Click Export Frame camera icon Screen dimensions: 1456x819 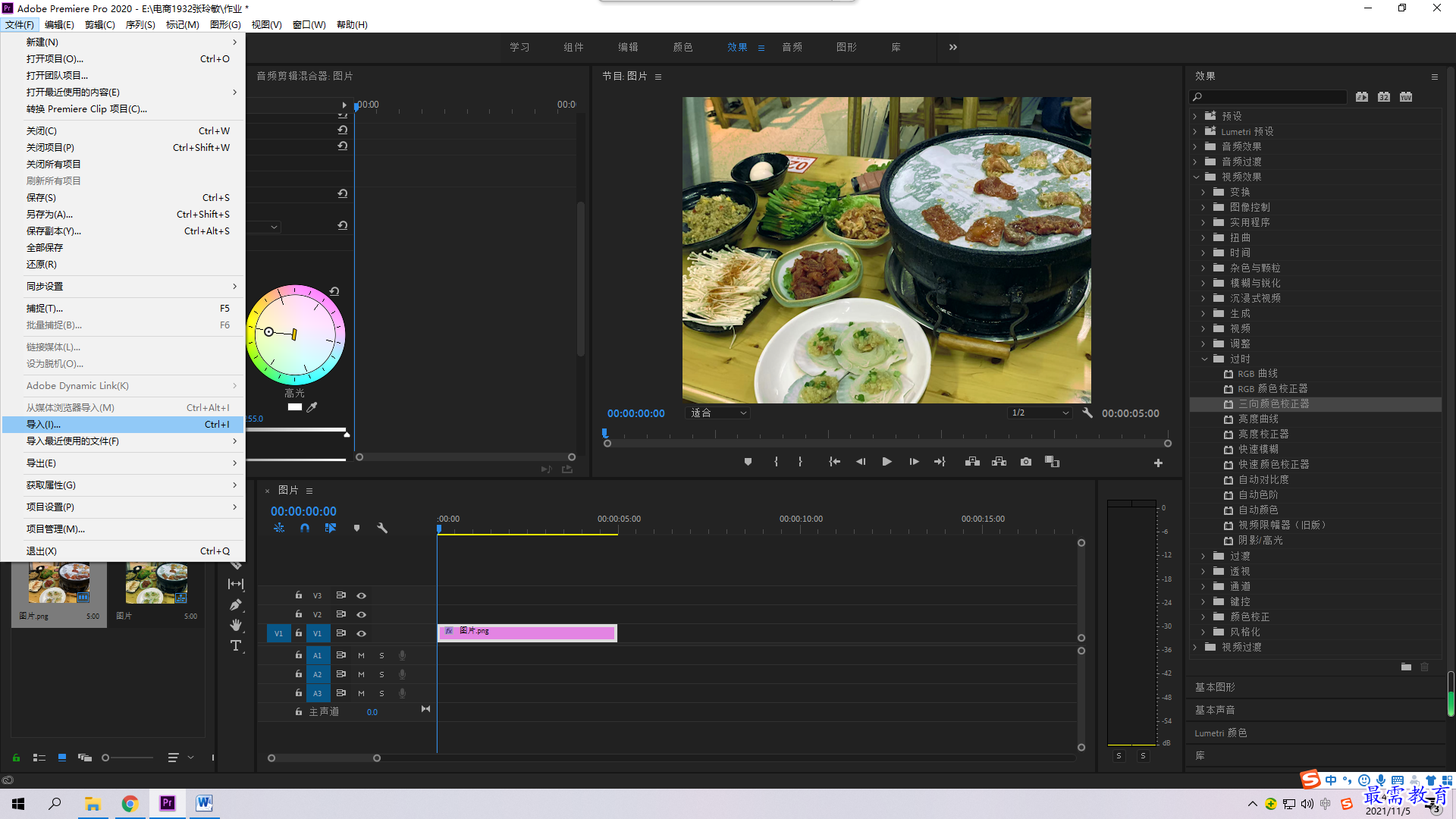[x=1026, y=462]
